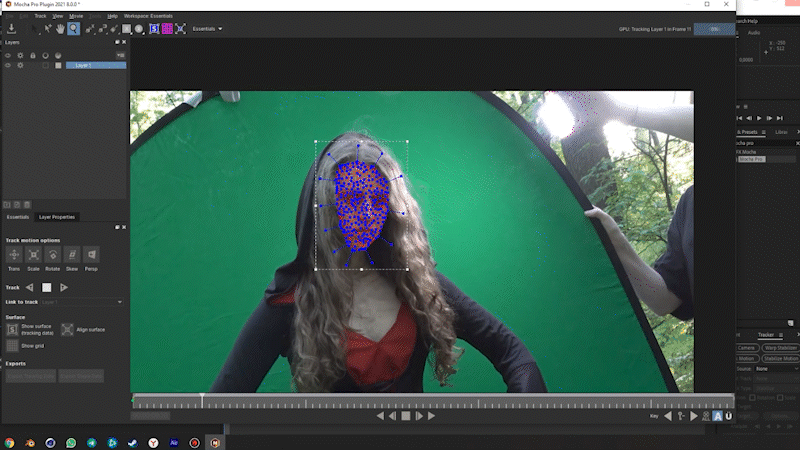Go to previous keyframe
Screen dimensions: 800x450
668,416
